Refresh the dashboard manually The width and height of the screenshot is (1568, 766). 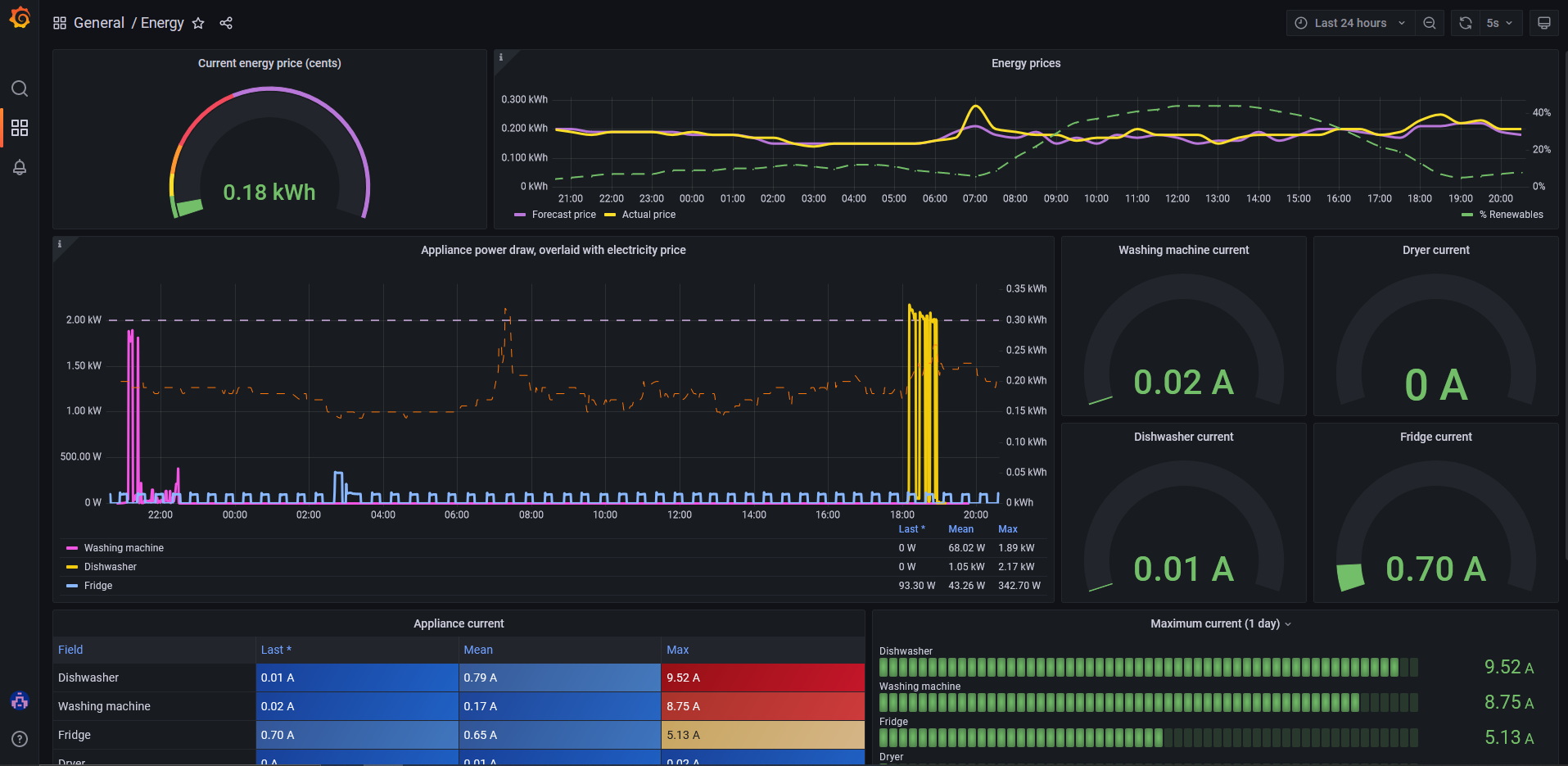pyautogui.click(x=1465, y=23)
